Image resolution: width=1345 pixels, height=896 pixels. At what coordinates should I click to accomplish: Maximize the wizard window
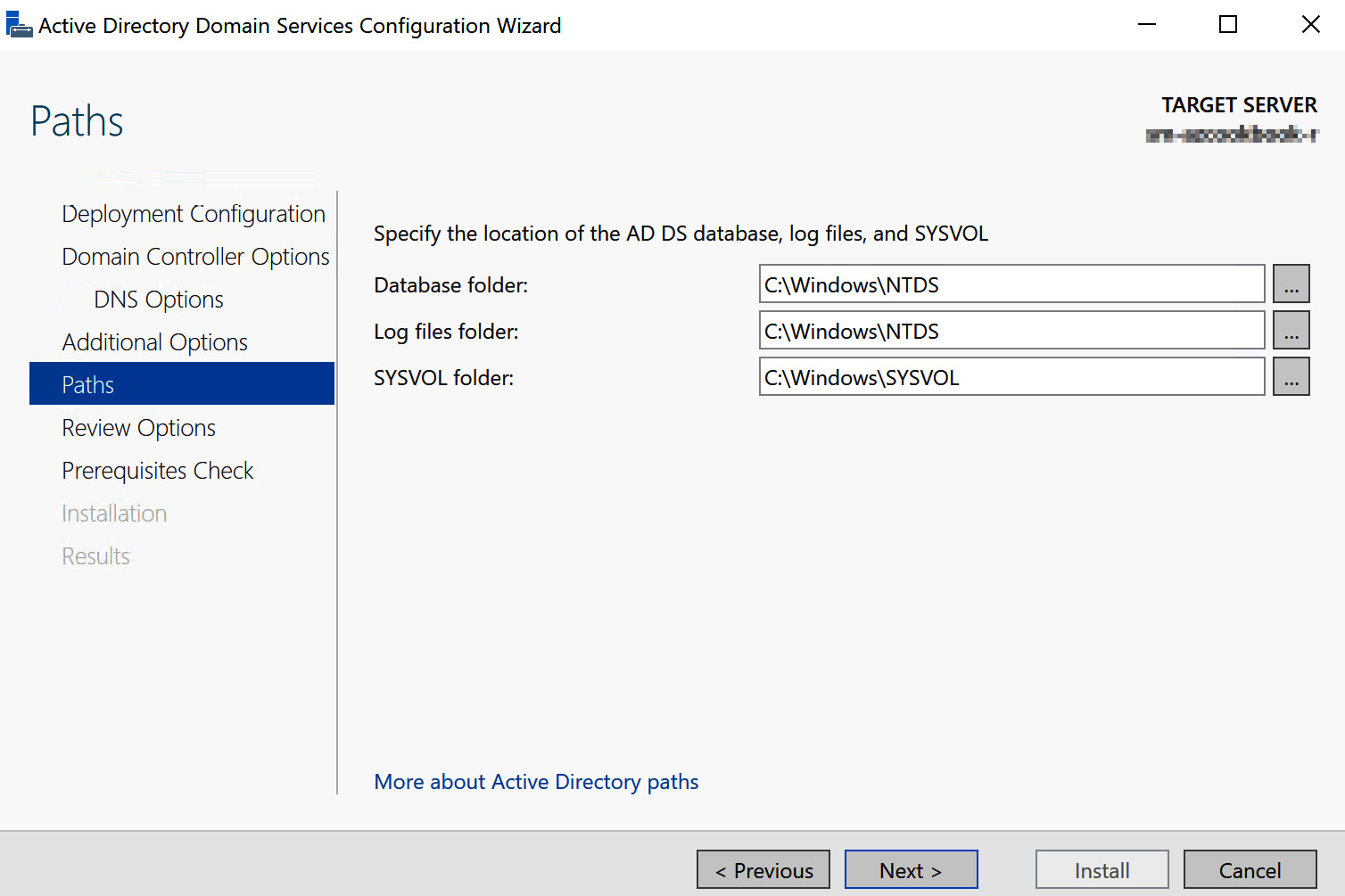click(x=1228, y=25)
